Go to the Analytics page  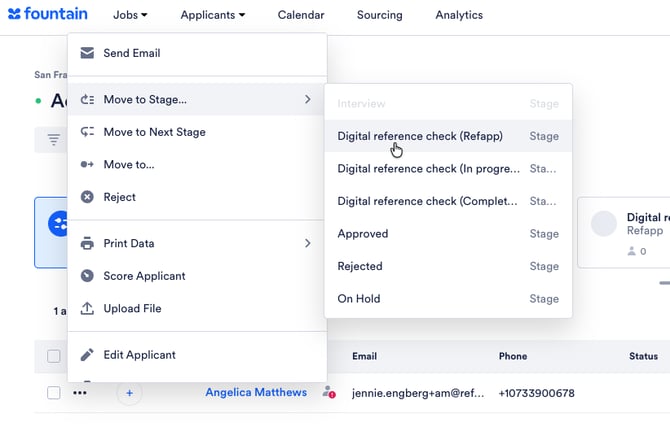tap(459, 15)
